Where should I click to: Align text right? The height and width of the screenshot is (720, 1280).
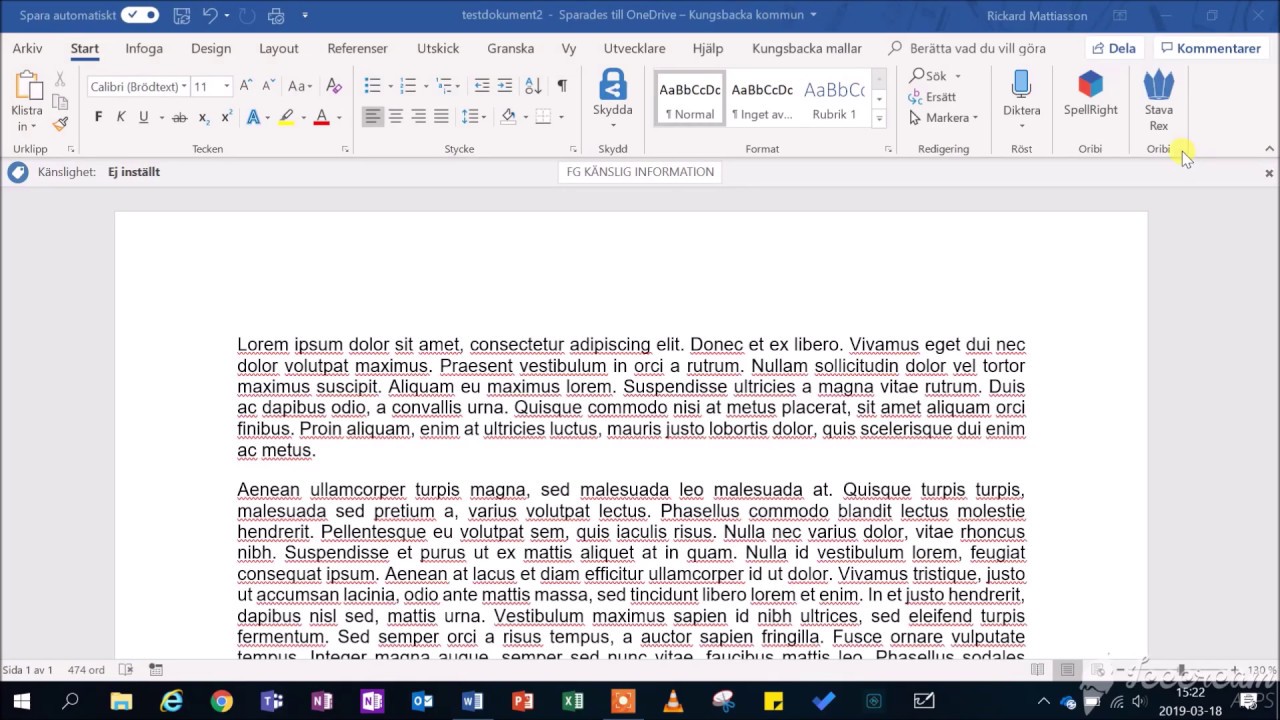pos(418,117)
